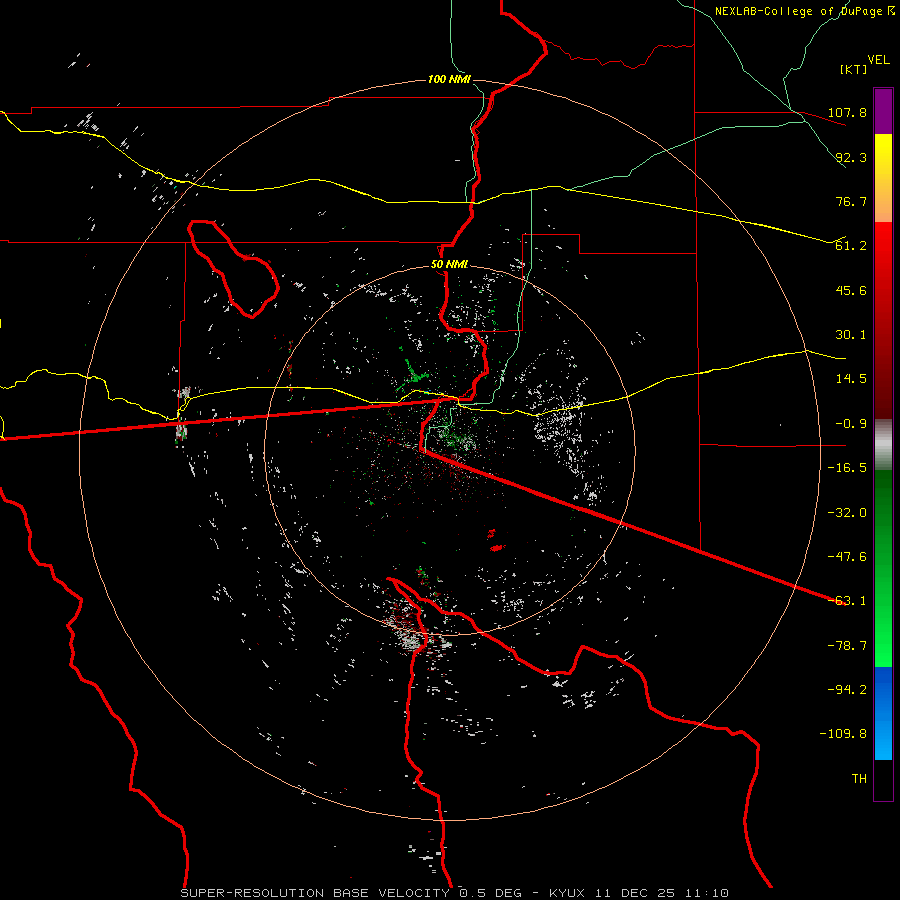Click the 30.1 velocity scale label
The height and width of the screenshot is (900, 900).
(851, 335)
